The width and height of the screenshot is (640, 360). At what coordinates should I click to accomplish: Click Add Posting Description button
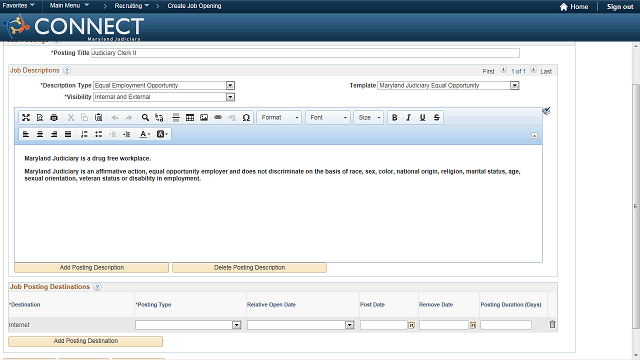[x=91, y=267]
